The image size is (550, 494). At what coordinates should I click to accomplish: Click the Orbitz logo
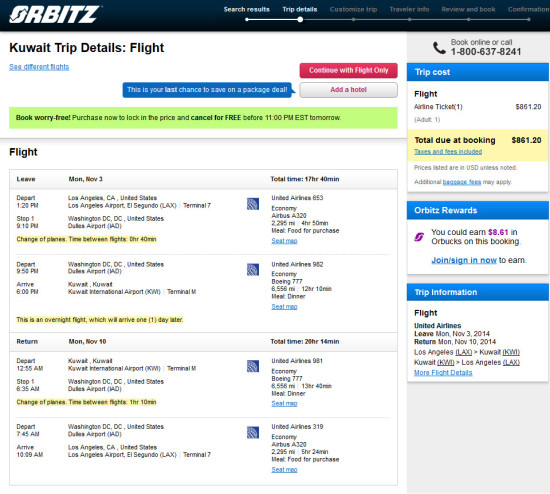tap(55, 14)
